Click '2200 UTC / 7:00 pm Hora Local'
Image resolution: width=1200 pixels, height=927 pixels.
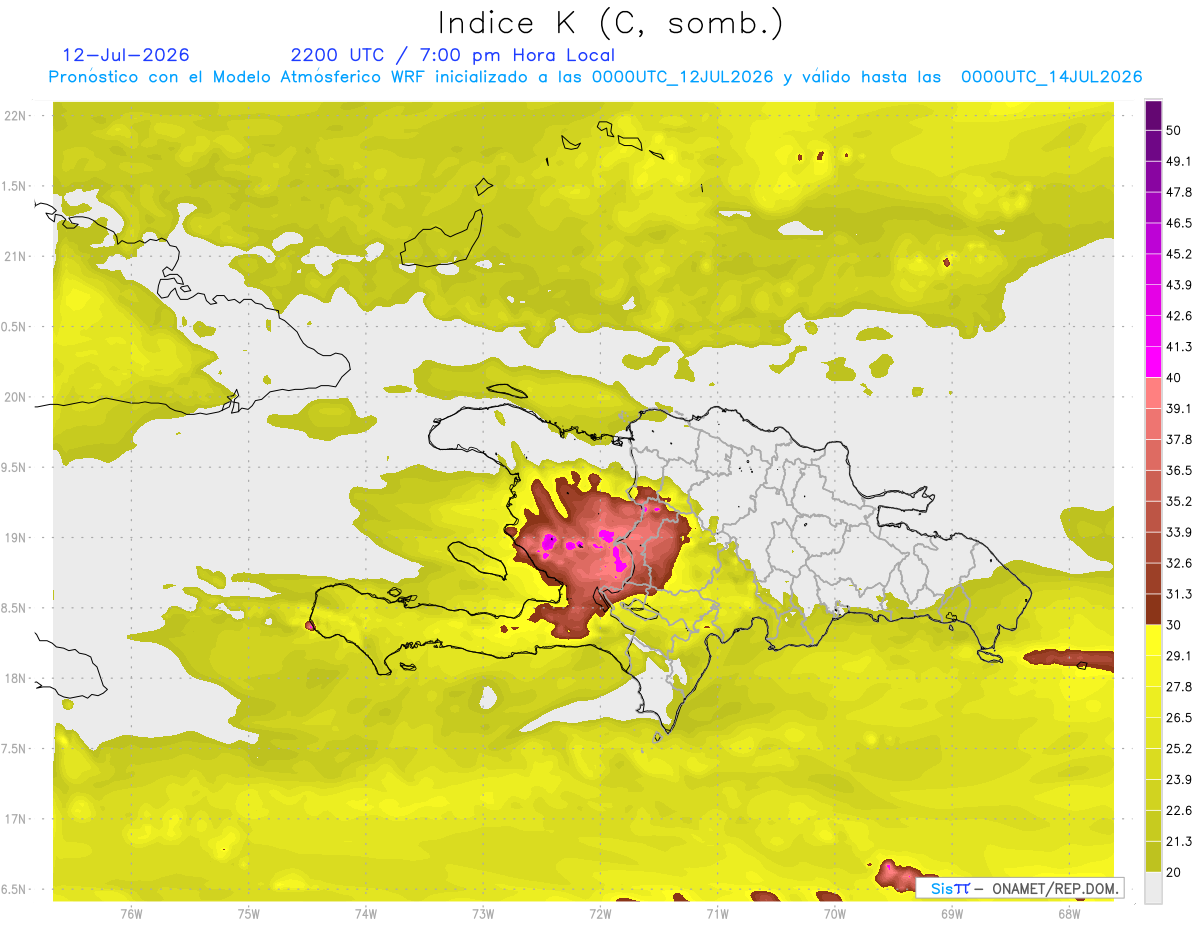[453, 55]
